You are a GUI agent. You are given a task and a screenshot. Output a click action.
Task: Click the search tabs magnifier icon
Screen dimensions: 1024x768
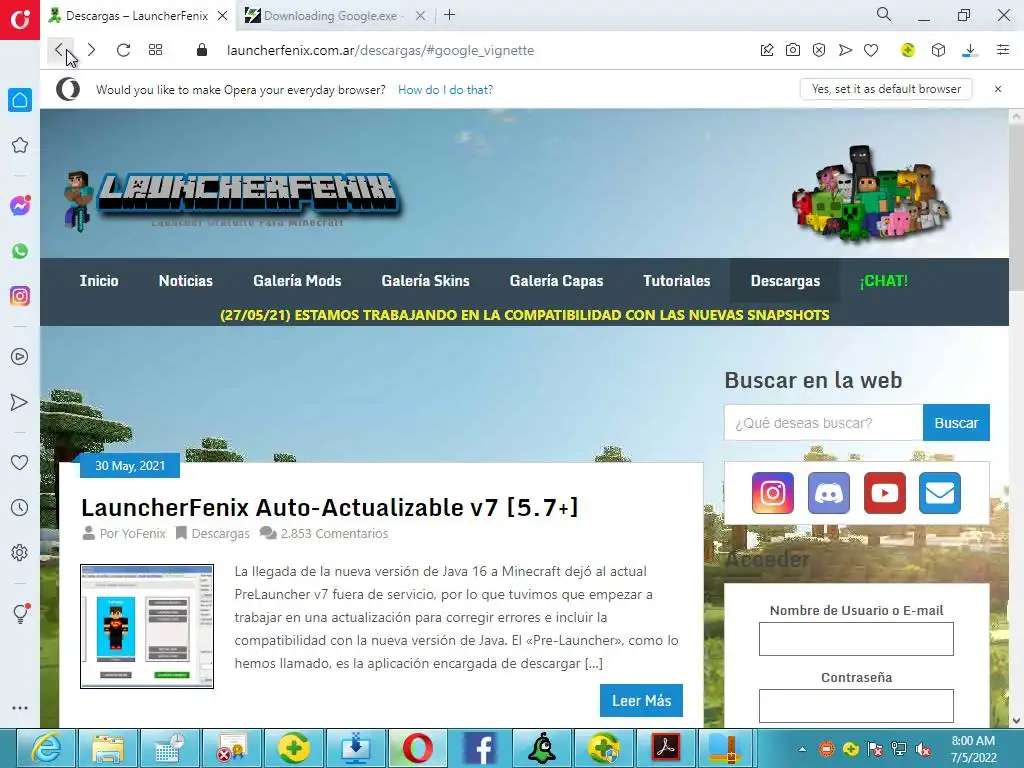click(884, 14)
